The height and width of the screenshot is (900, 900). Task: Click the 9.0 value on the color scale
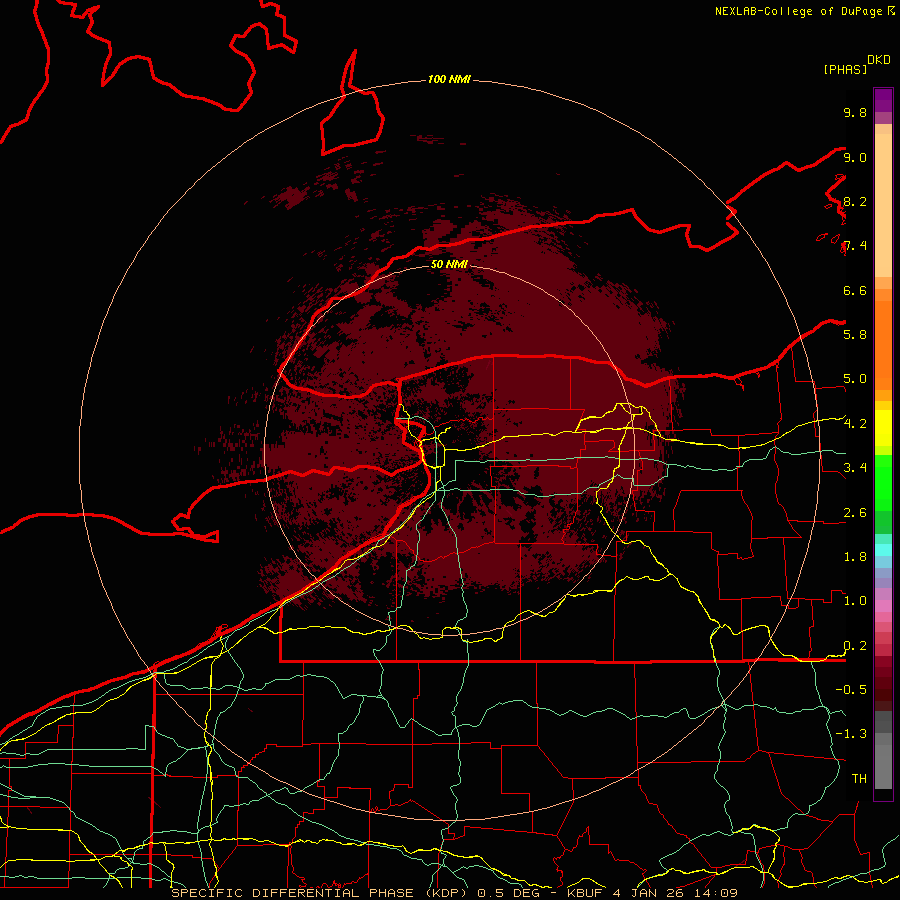click(855, 158)
